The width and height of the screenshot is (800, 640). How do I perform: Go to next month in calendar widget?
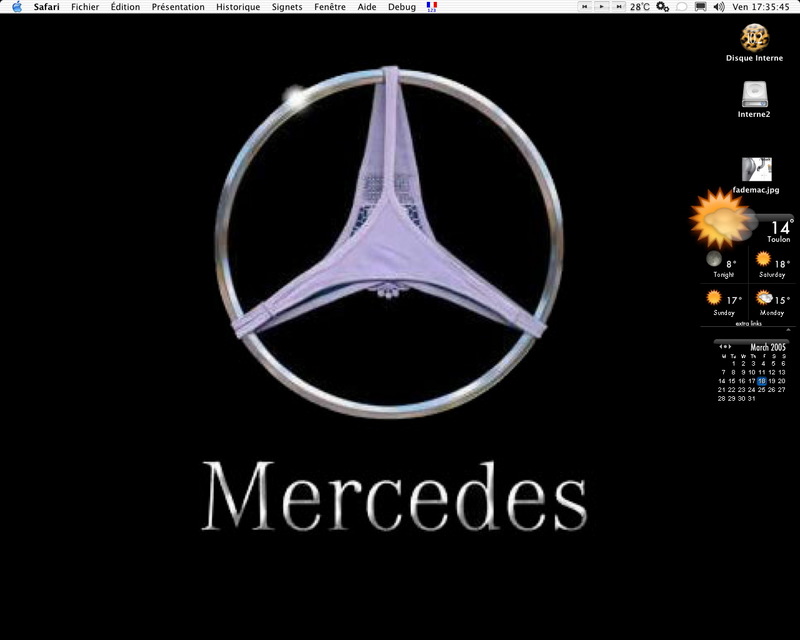(729, 347)
